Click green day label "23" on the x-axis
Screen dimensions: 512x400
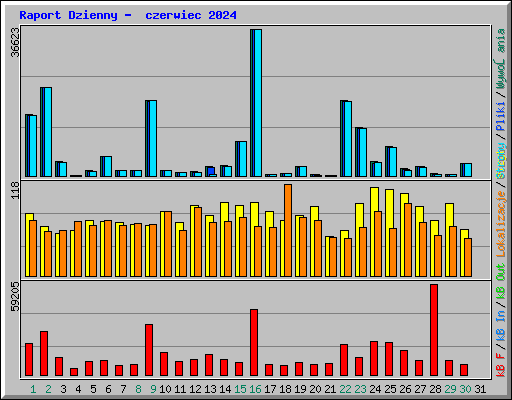click(x=360, y=389)
